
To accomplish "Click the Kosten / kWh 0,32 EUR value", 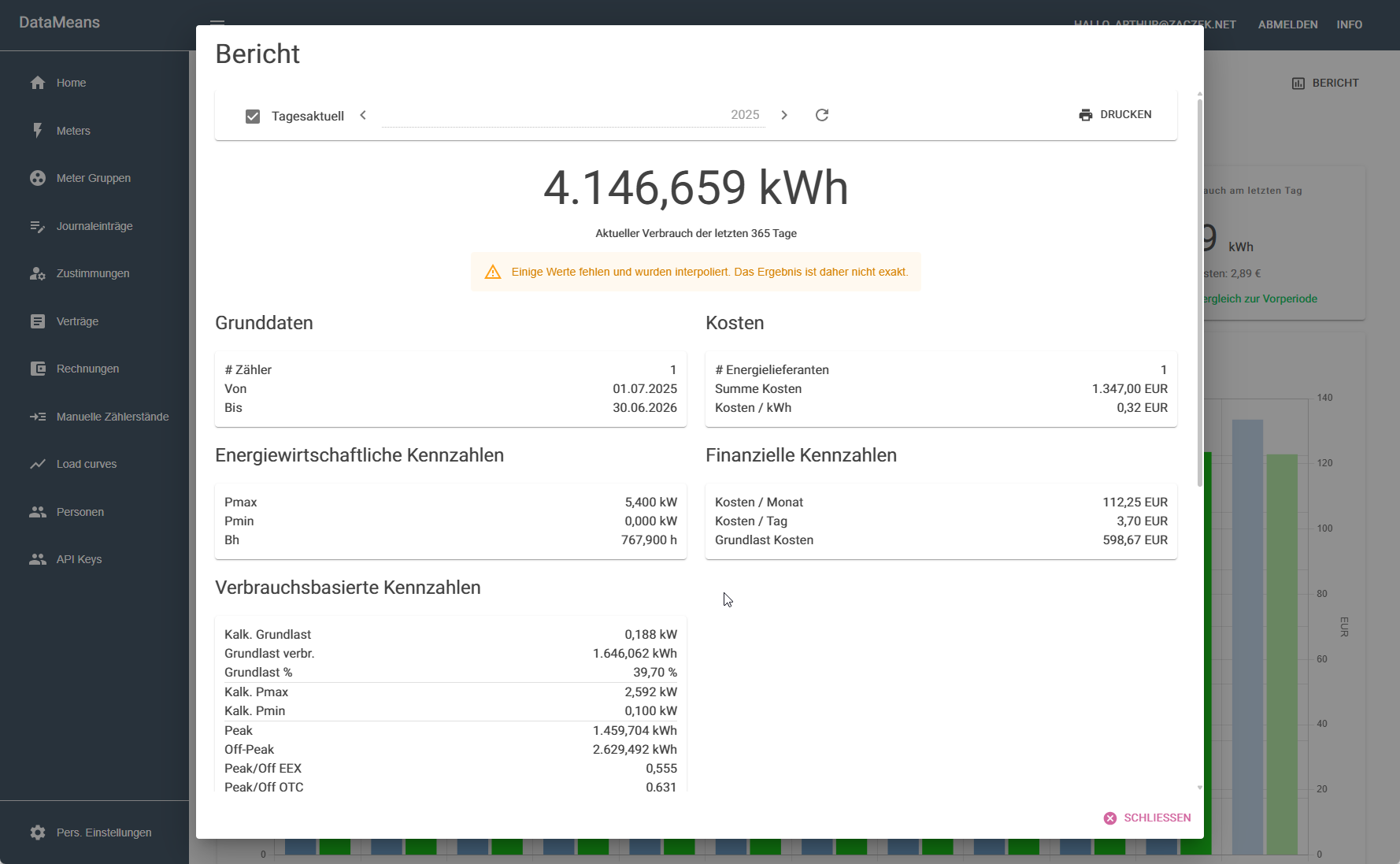I will [x=1142, y=408].
